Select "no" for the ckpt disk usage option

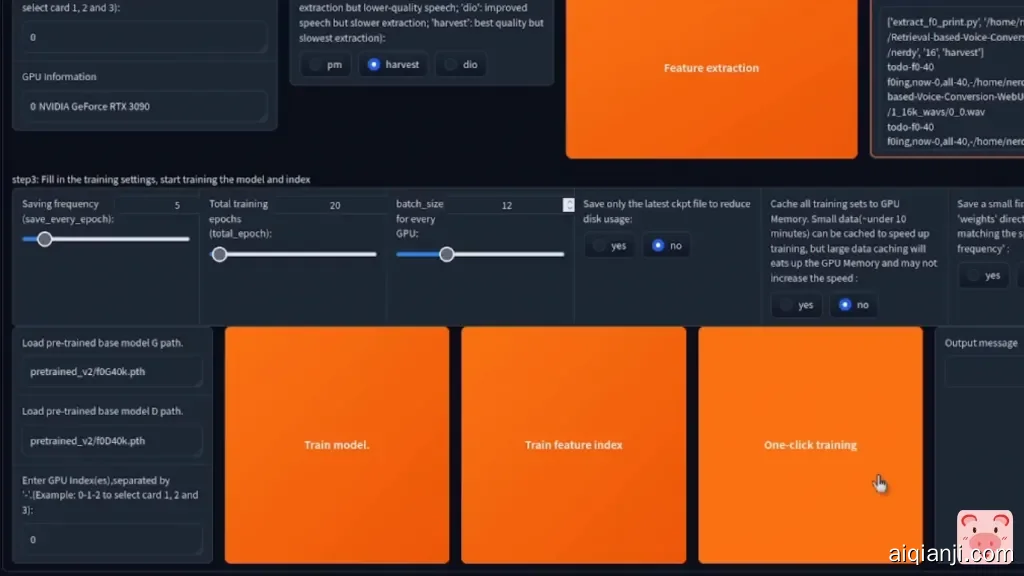click(x=666, y=245)
